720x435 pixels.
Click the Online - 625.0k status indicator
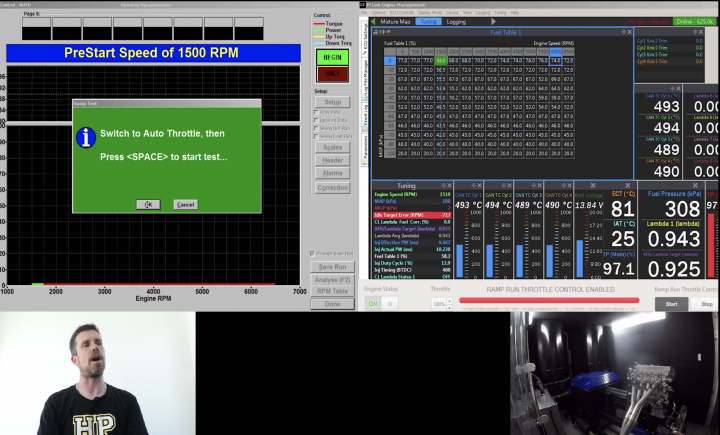[695, 22]
